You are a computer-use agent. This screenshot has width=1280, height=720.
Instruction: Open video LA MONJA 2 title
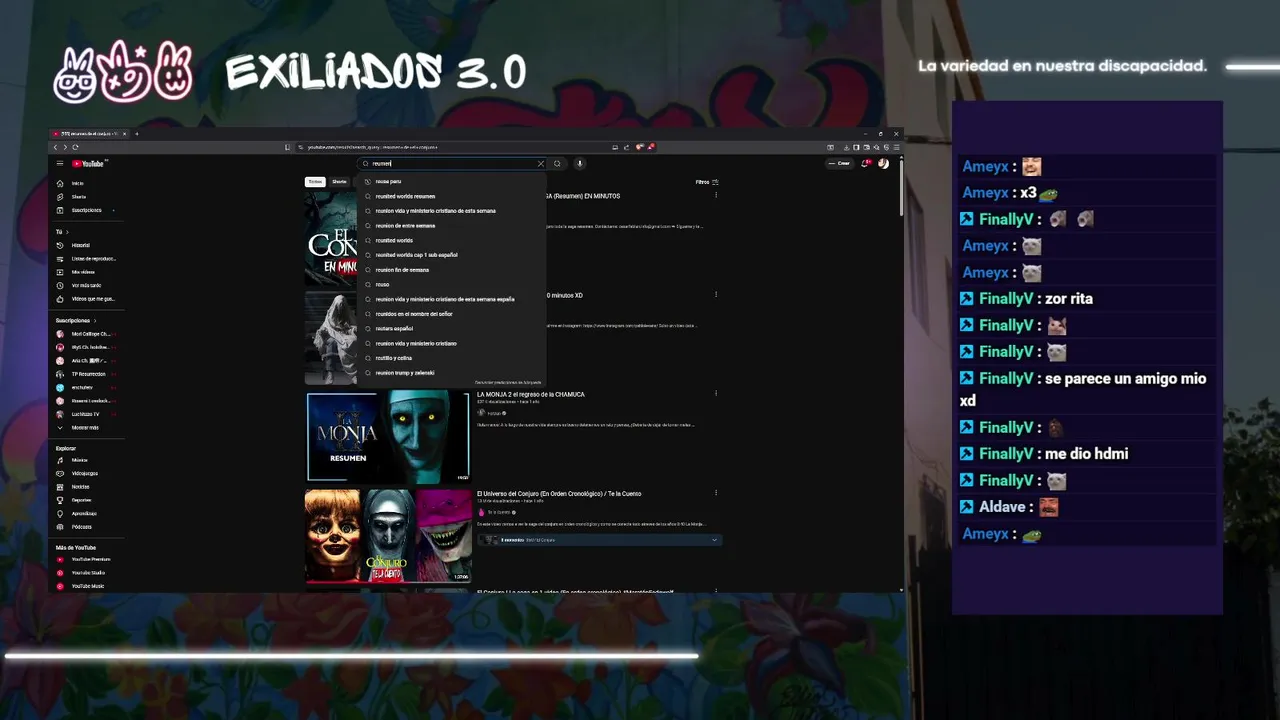531,394
